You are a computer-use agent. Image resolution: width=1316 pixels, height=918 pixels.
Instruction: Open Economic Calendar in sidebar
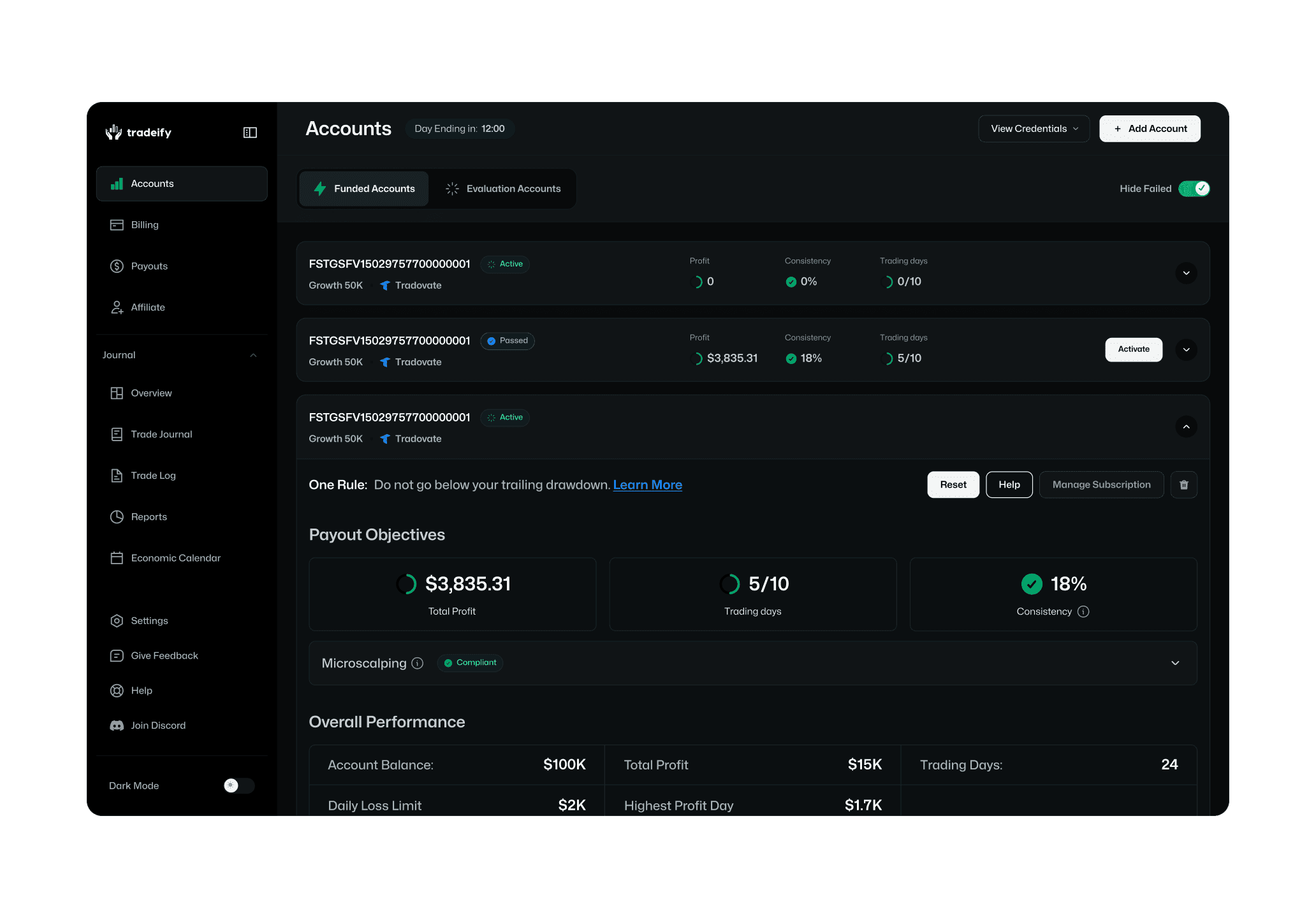tap(175, 558)
